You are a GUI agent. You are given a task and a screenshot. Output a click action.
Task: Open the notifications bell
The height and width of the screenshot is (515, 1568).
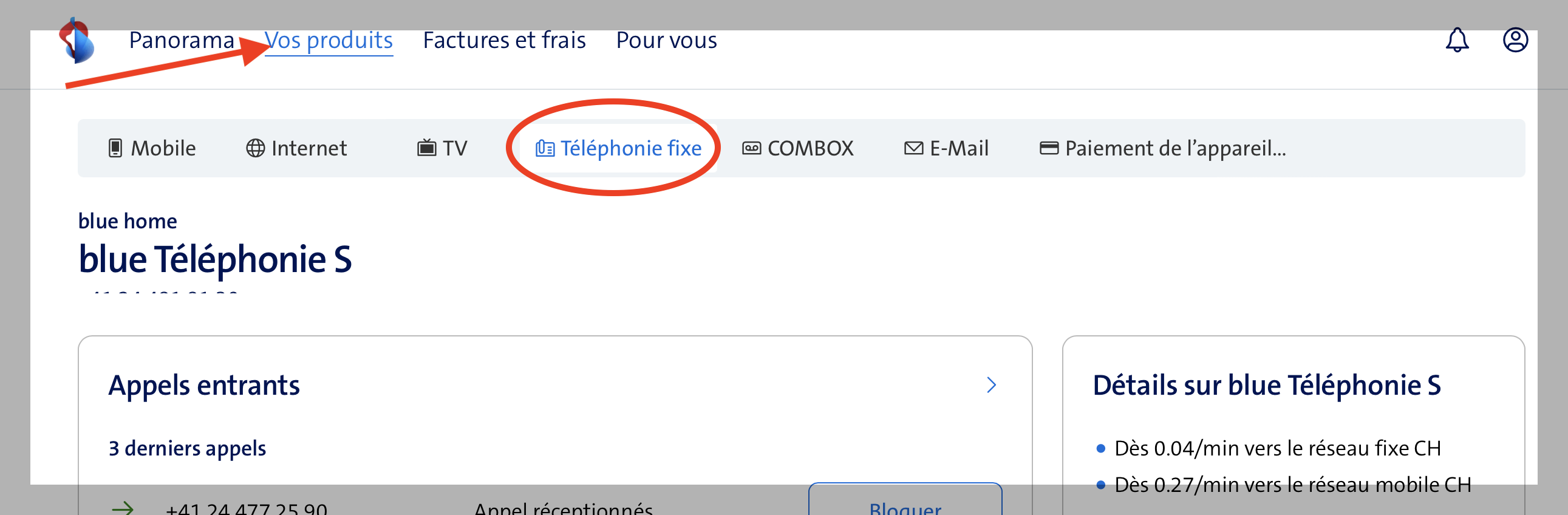1457,41
